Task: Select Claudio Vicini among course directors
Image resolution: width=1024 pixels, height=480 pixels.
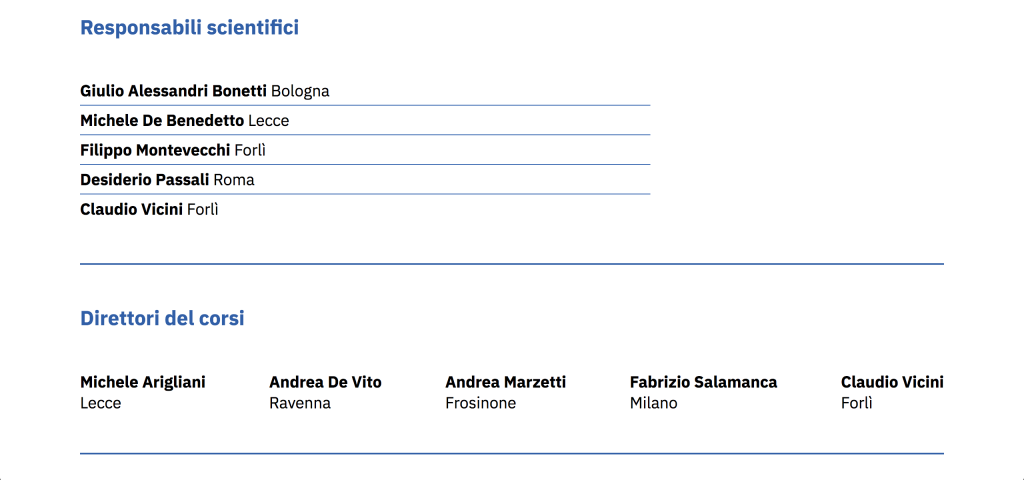Action: [892, 382]
